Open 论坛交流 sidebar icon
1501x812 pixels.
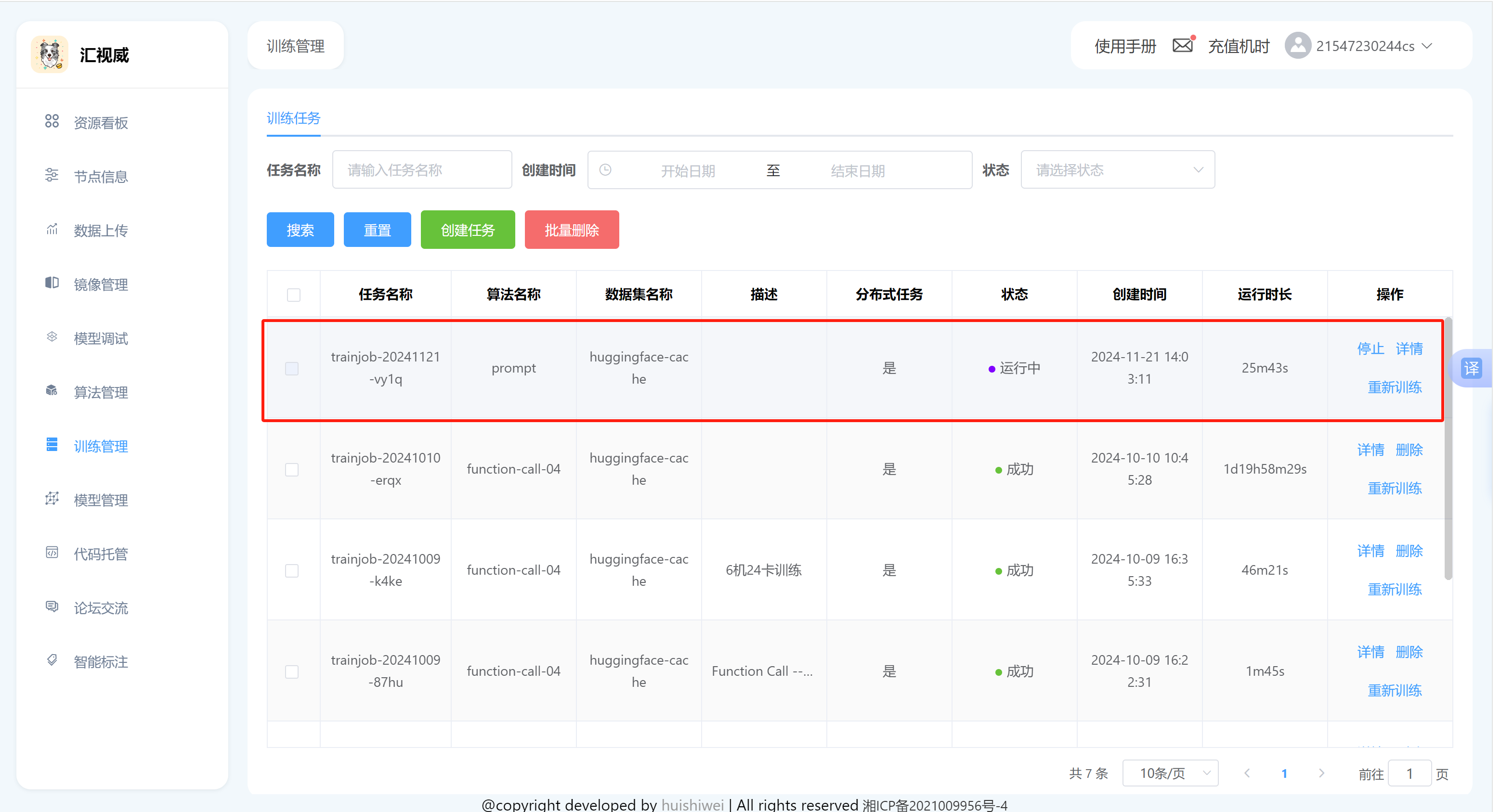(x=52, y=606)
